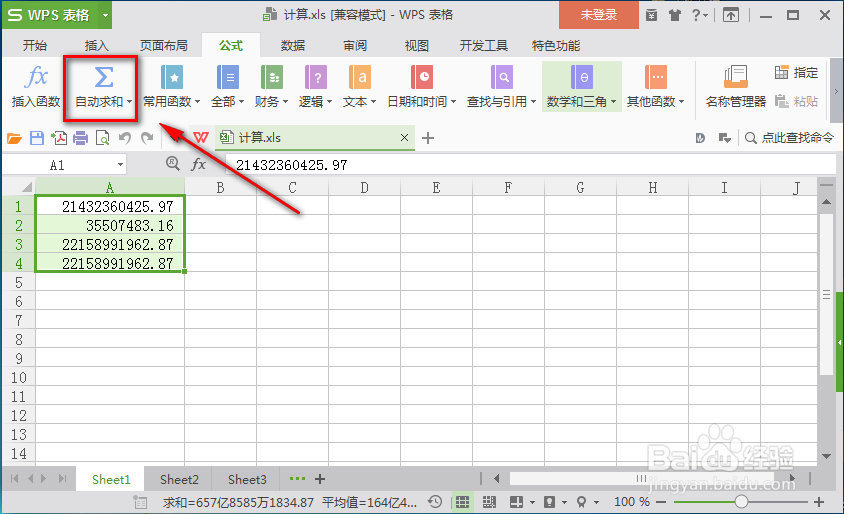
Task: Click the 日期和时间 date and time icon
Action: coord(421,77)
